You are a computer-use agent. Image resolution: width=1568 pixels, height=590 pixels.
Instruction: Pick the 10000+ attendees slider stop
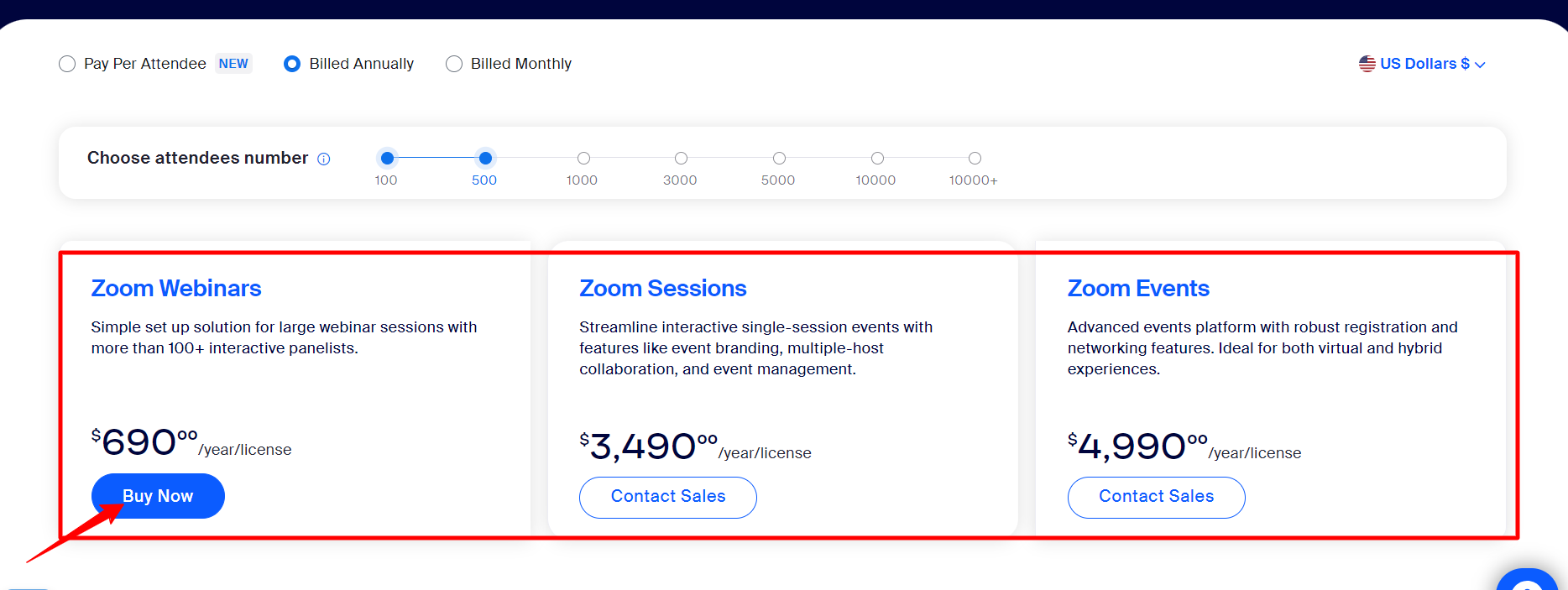point(975,158)
